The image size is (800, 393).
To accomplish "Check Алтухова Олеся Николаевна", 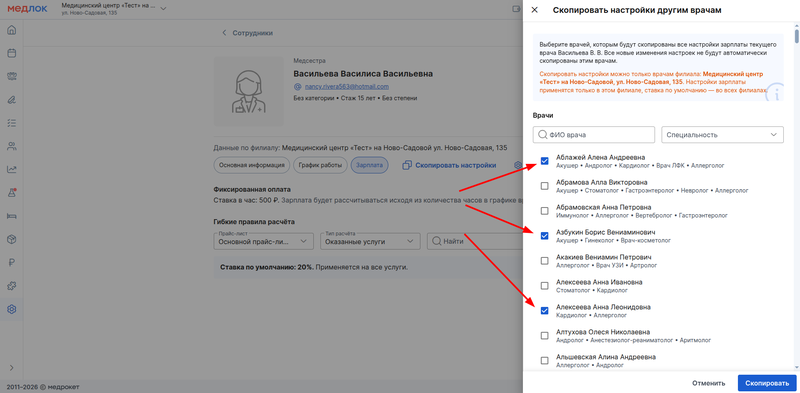I will 544,335.
